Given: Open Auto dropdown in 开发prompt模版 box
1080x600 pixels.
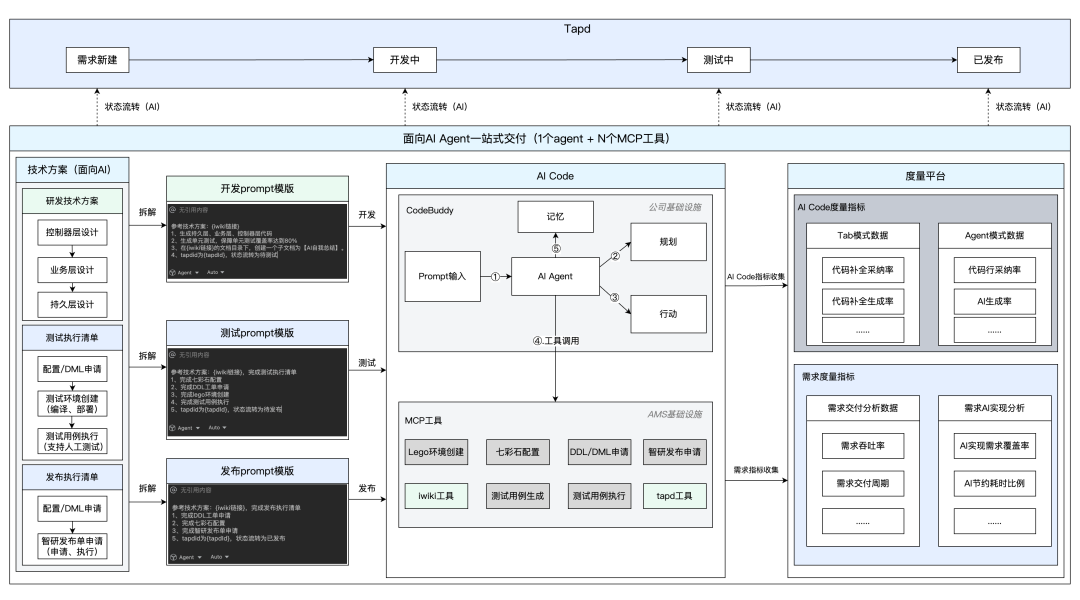Looking at the screenshot, I should pos(217,271).
